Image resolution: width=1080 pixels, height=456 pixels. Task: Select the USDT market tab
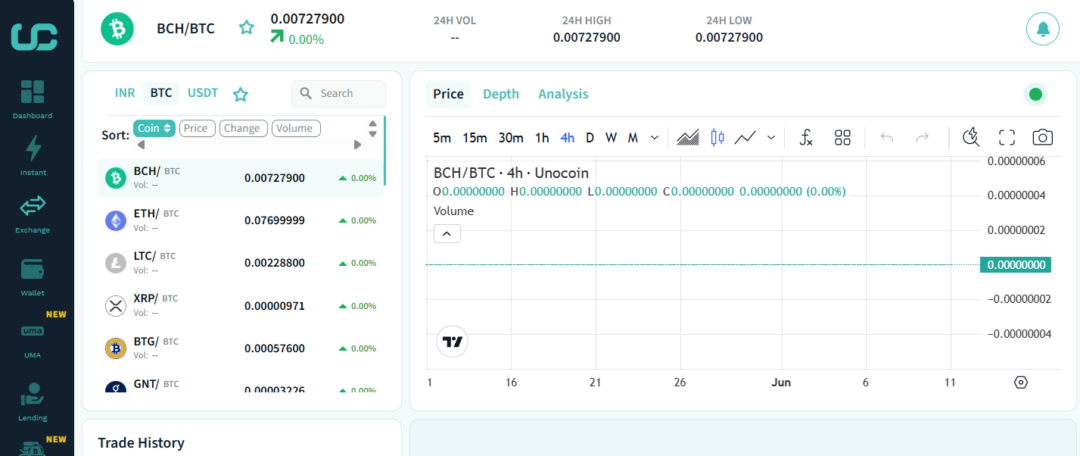[202, 93]
